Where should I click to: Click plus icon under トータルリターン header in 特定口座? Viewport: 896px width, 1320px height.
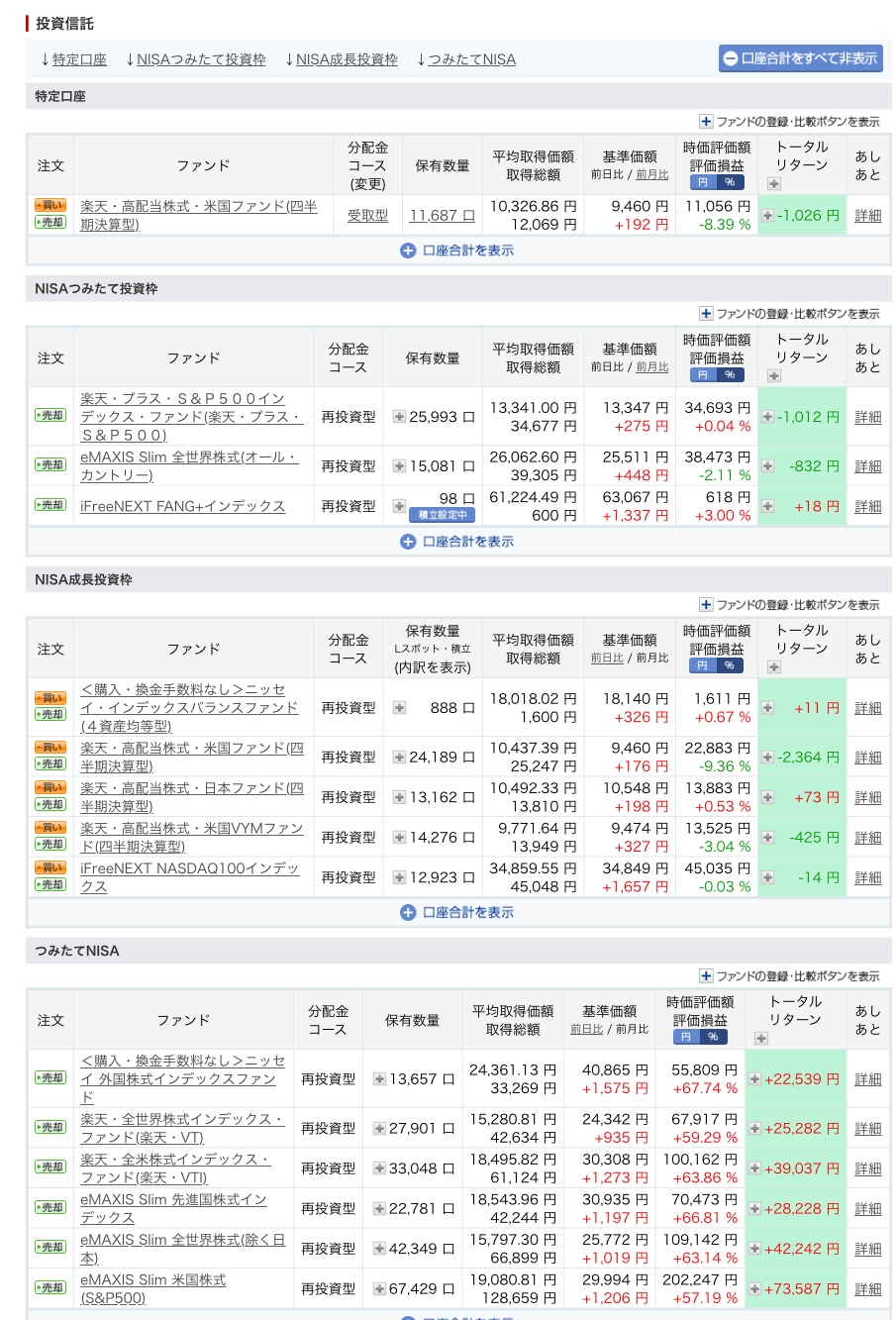coord(774,184)
